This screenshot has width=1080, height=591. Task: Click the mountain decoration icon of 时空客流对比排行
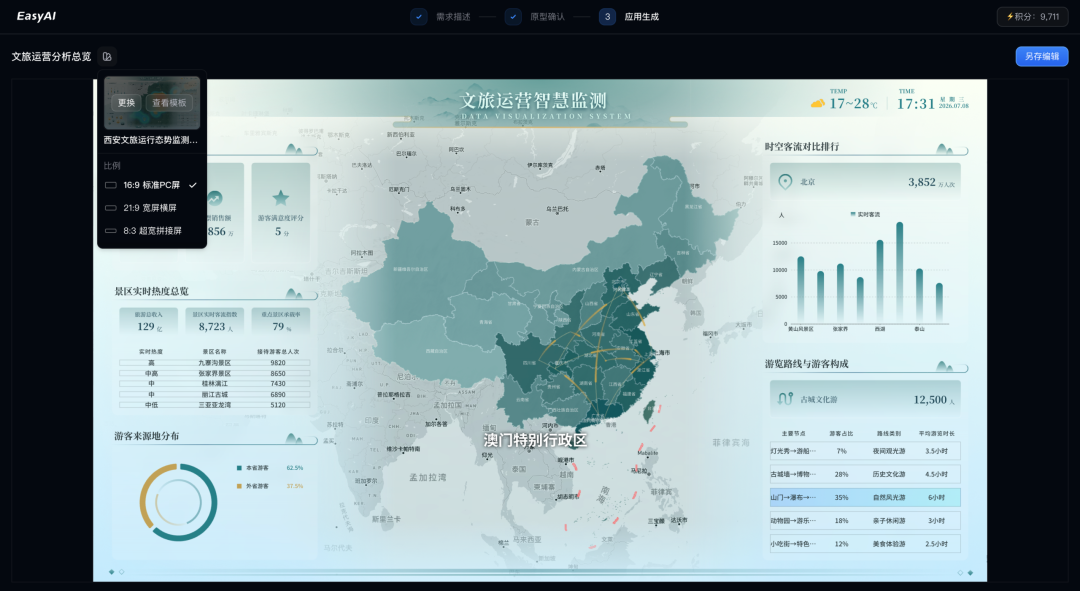945,149
